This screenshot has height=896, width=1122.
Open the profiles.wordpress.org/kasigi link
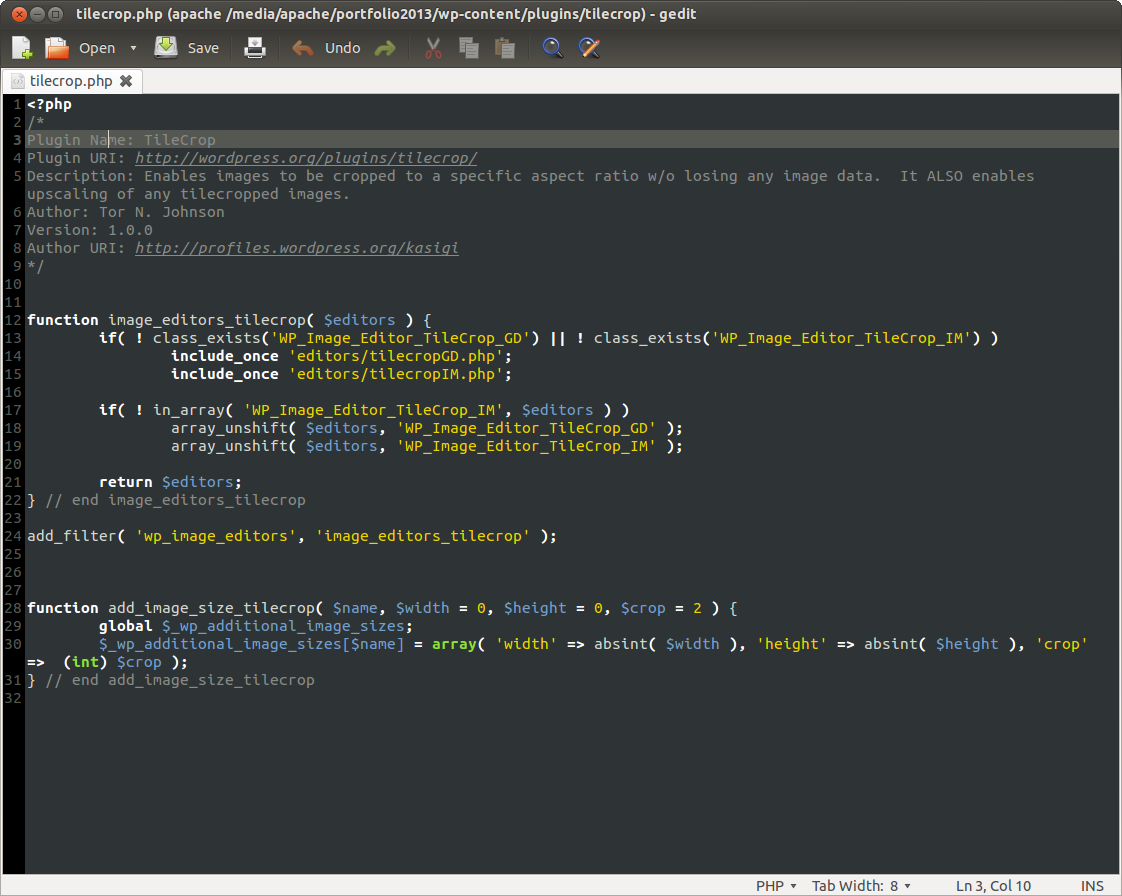[x=297, y=248]
